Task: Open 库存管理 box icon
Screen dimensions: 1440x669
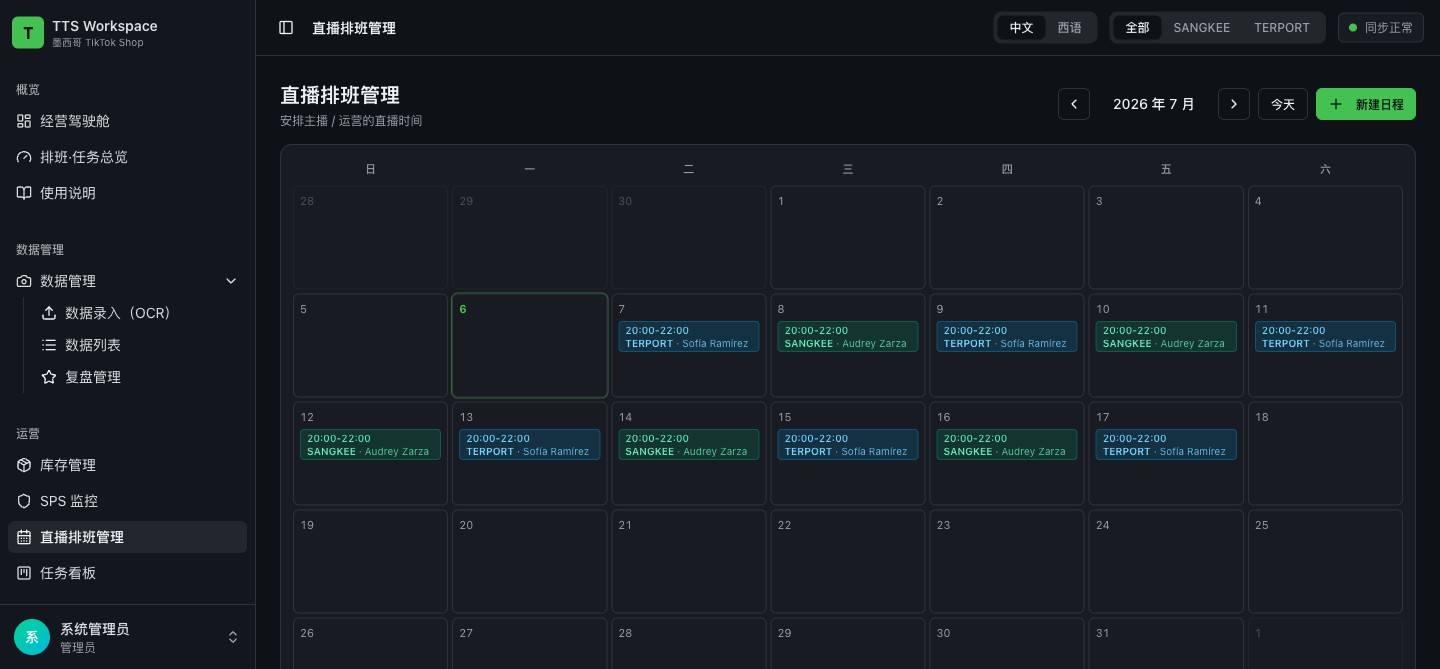Action: [x=24, y=465]
